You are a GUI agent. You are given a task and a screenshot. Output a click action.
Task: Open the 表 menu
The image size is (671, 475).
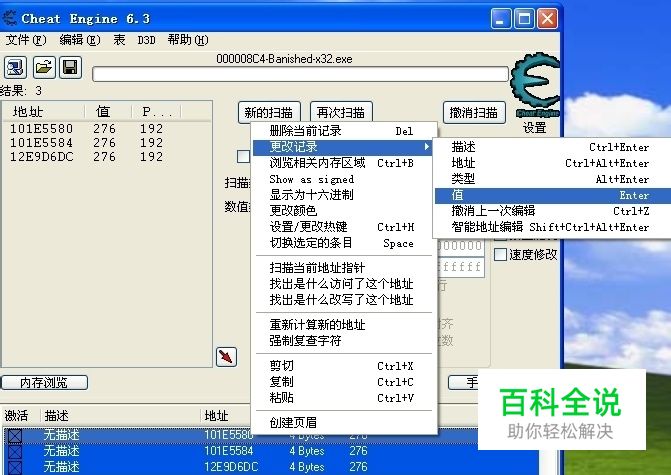119,40
